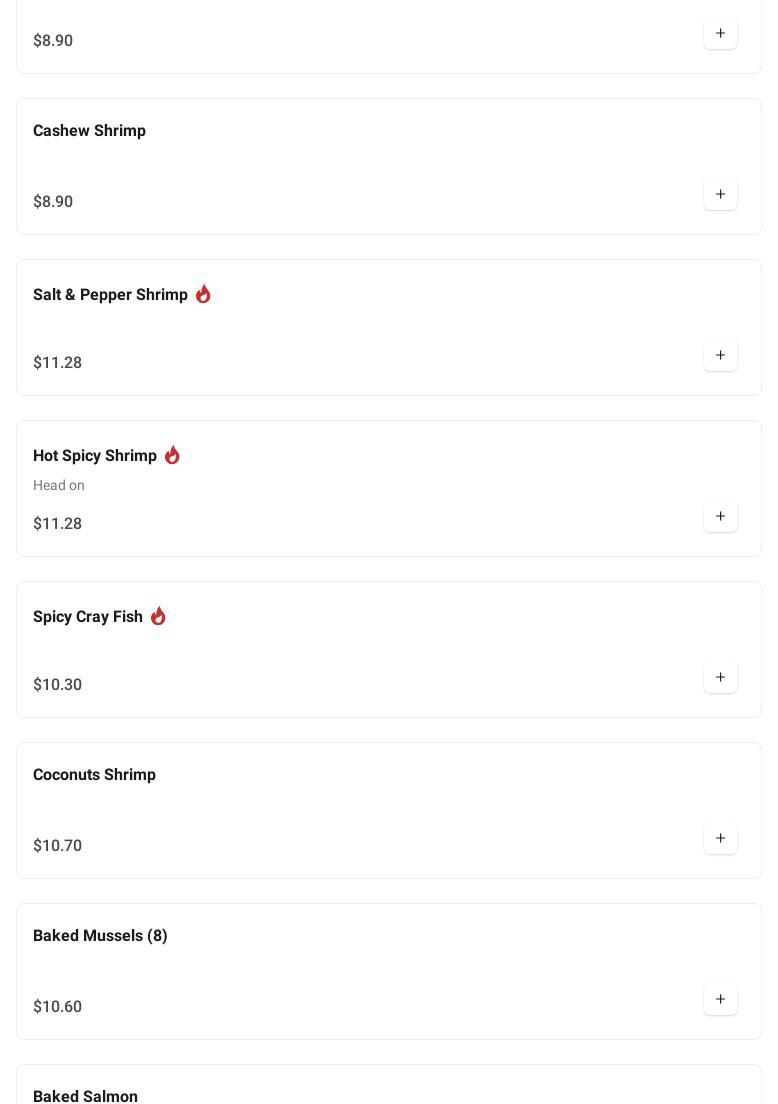Click the flame icon next to Hot Spicy Shrimp
778x1104 pixels.
[172, 455]
